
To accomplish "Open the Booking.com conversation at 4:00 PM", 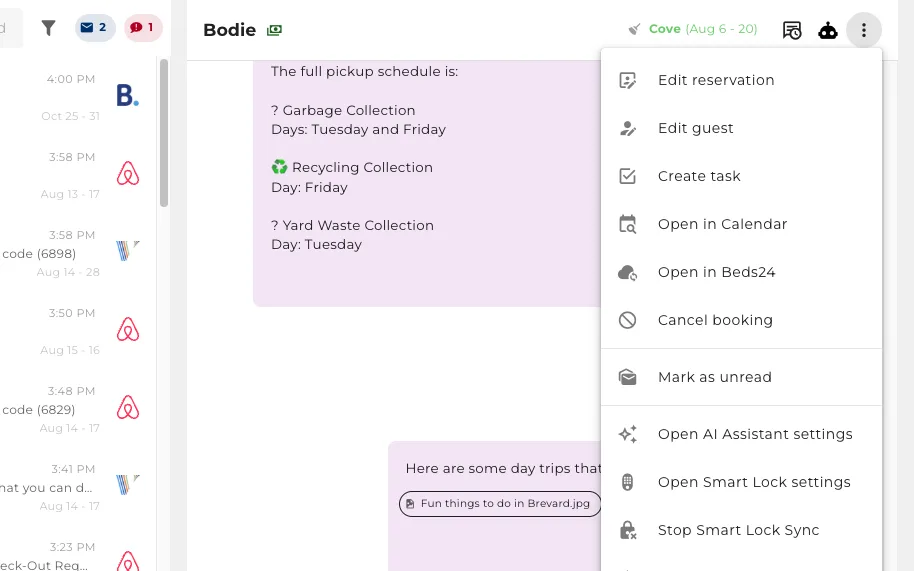I will point(76,97).
